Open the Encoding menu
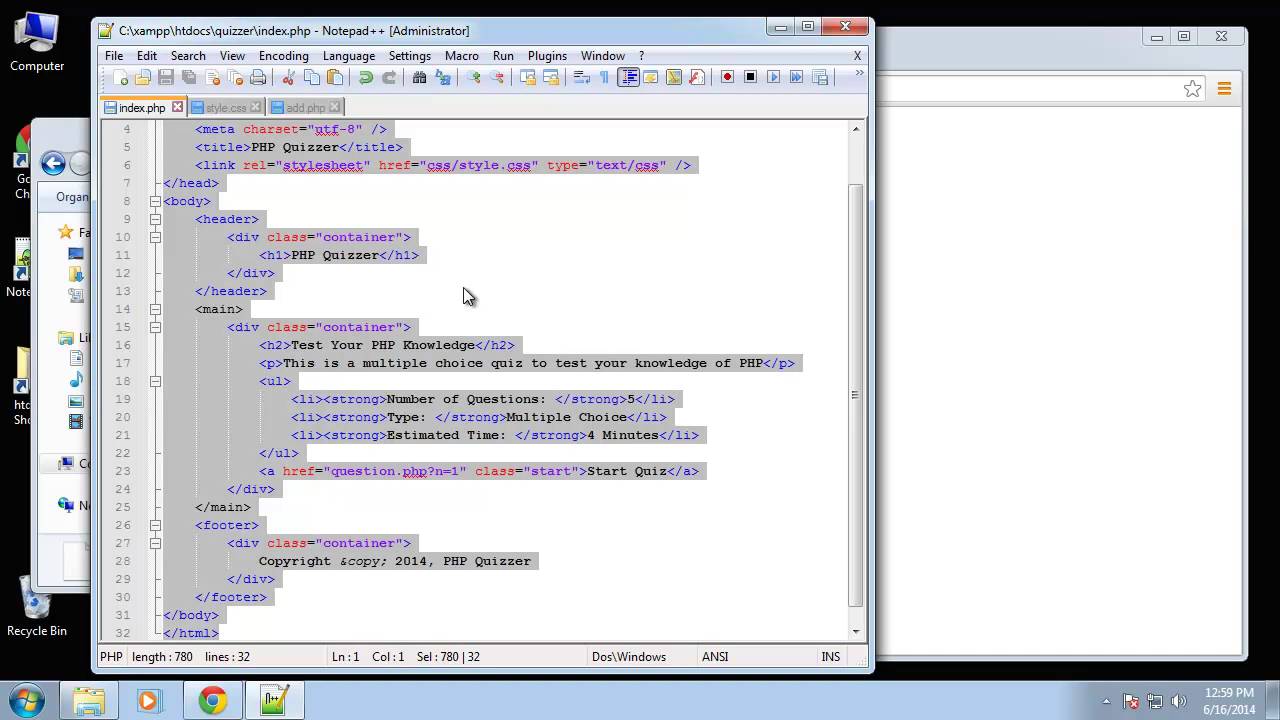The width and height of the screenshot is (1280, 720). (284, 56)
